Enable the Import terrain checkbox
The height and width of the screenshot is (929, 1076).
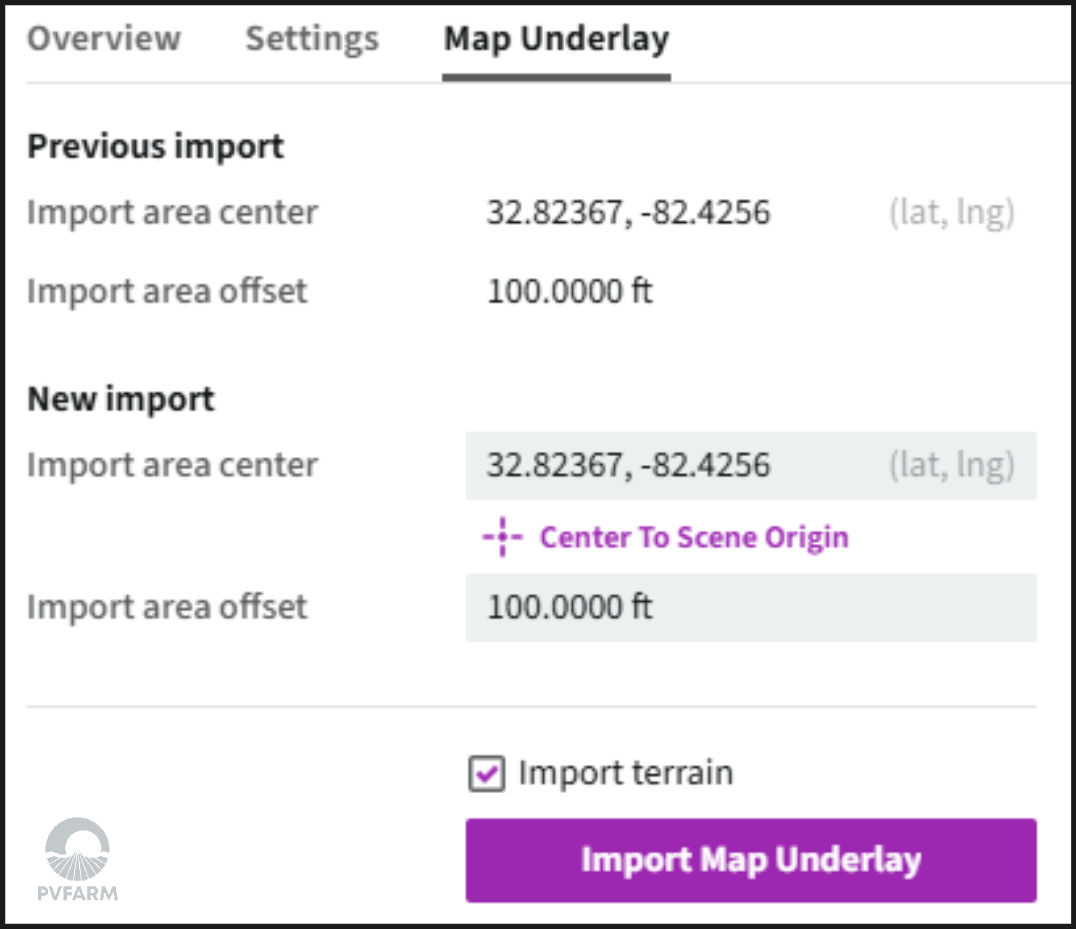pyautogui.click(x=486, y=773)
